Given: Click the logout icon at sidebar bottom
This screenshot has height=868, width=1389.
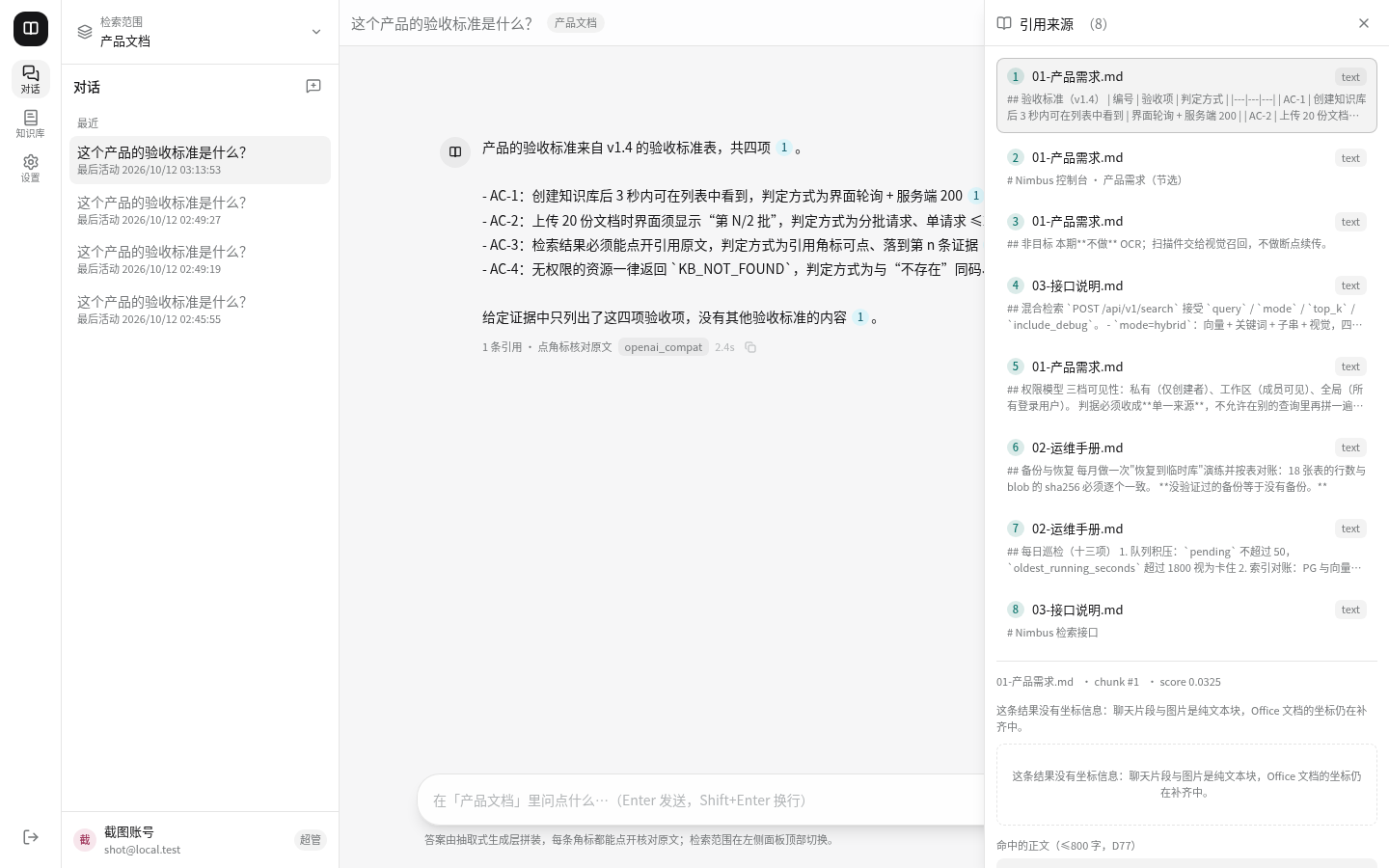Looking at the screenshot, I should (31, 837).
